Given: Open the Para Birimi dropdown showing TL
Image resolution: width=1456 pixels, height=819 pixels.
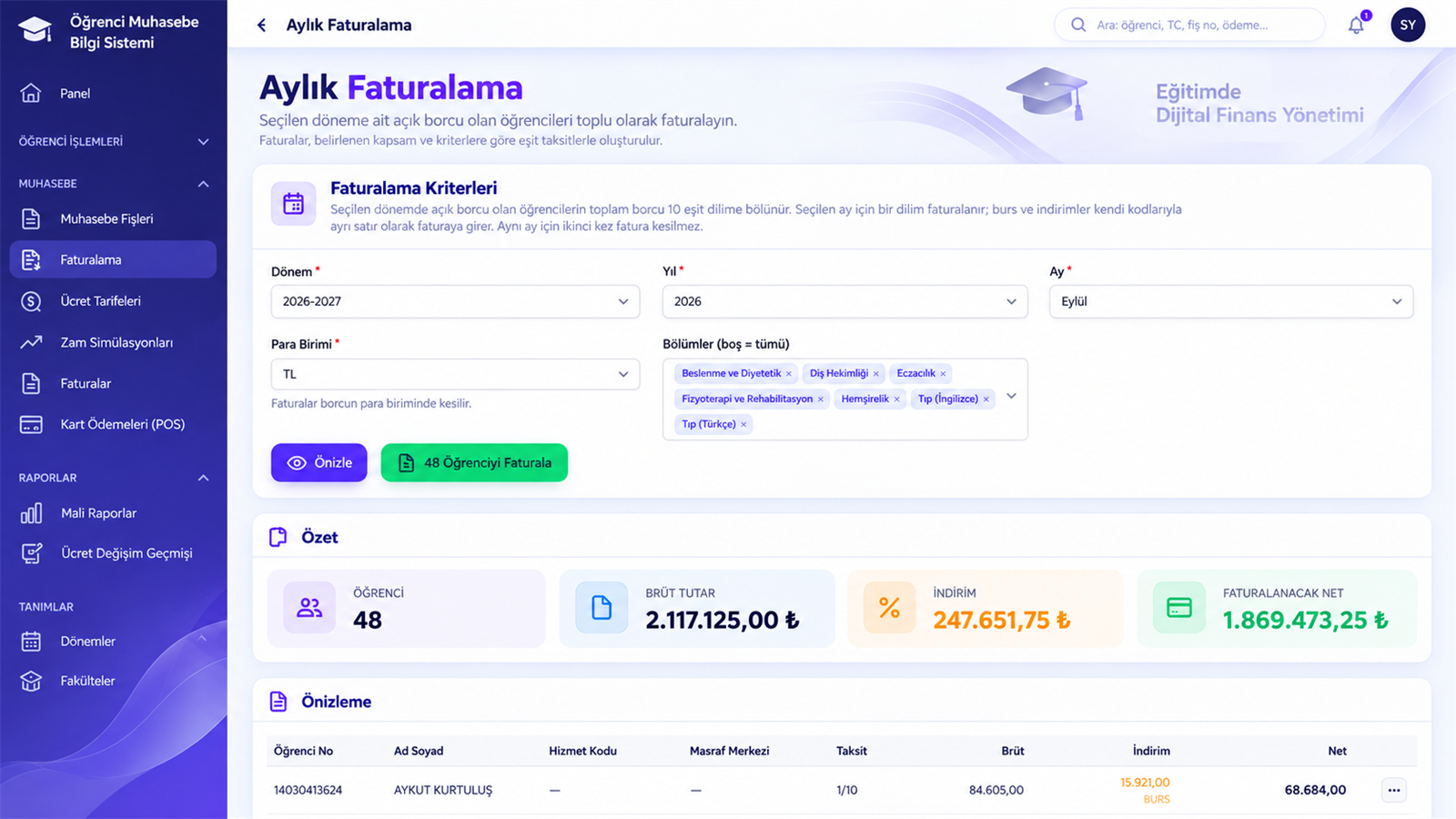Looking at the screenshot, I should tap(455, 374).
